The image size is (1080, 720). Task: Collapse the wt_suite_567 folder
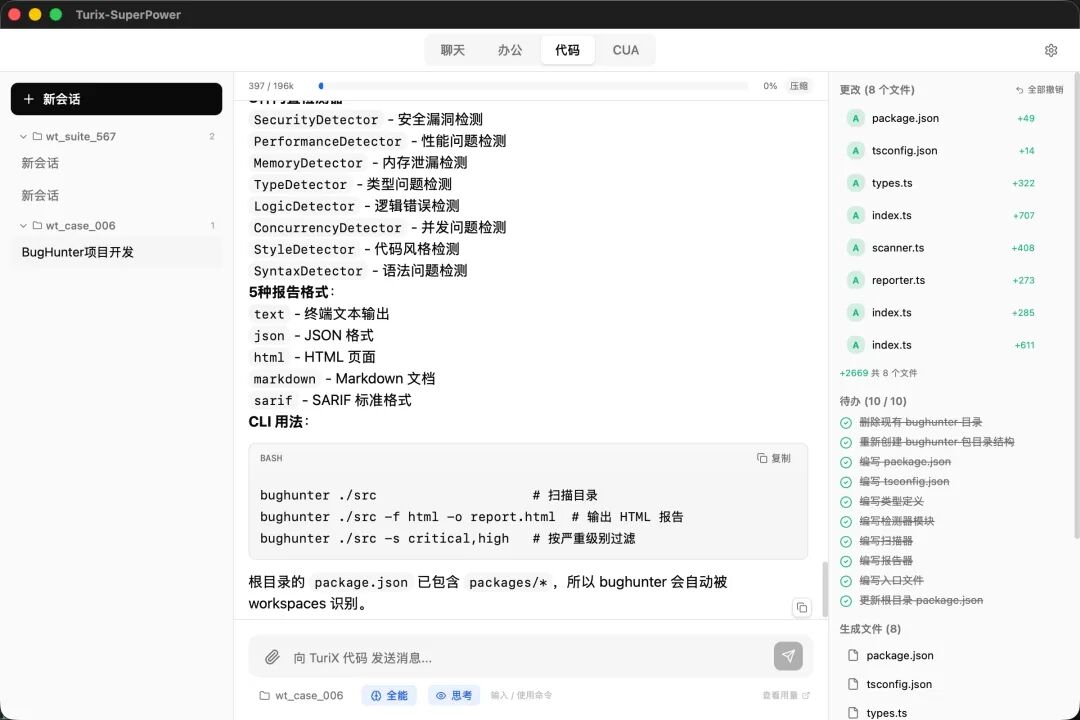[24, 136]
